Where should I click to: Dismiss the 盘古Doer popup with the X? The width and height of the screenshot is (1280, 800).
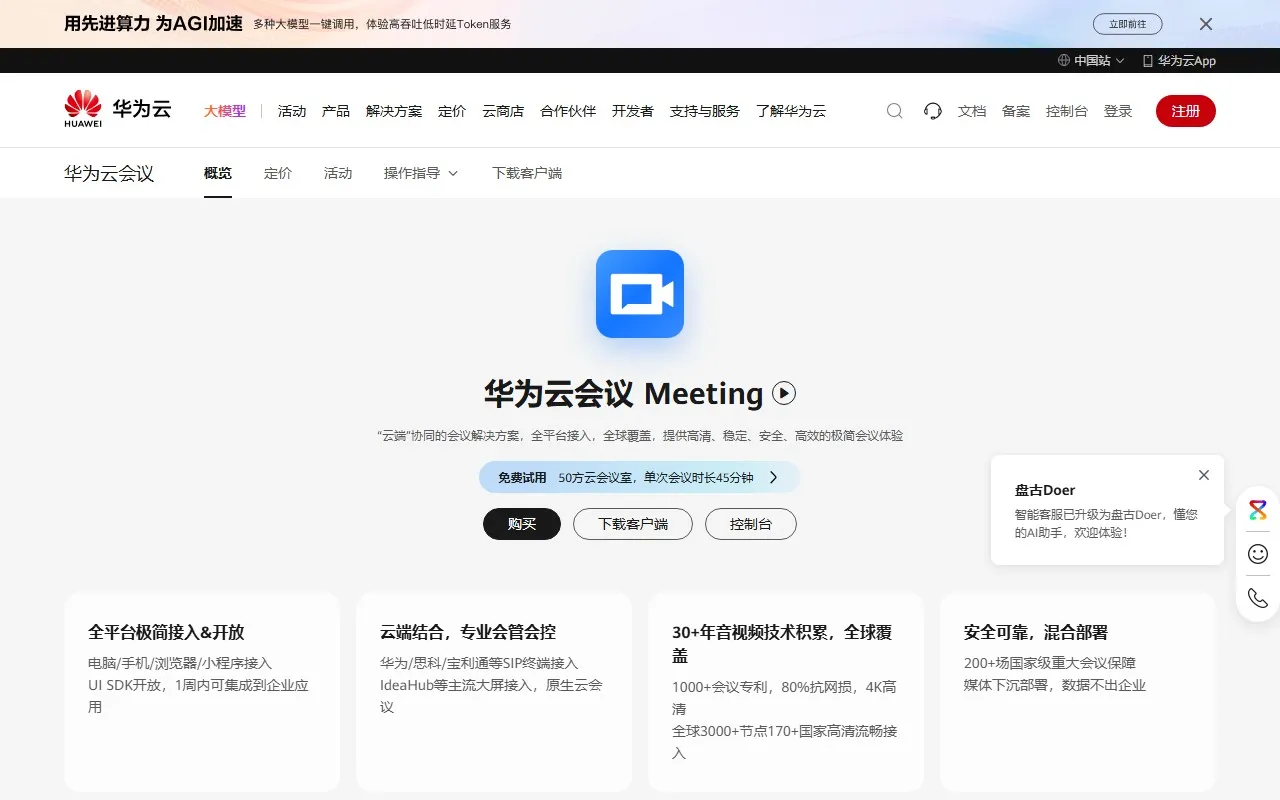pos(1203,474)
